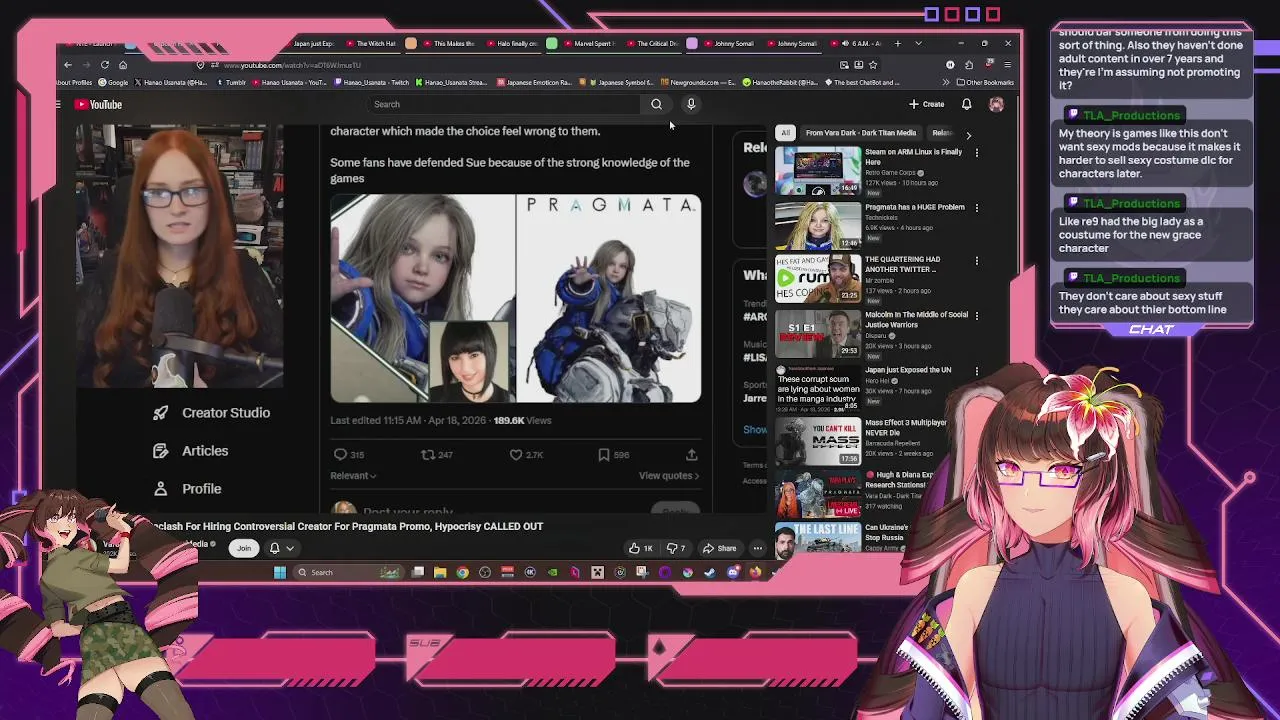Open options menu for 'Steam on ARM Linux' video
The image size is (1280, 720).
(x=977, y=153)
